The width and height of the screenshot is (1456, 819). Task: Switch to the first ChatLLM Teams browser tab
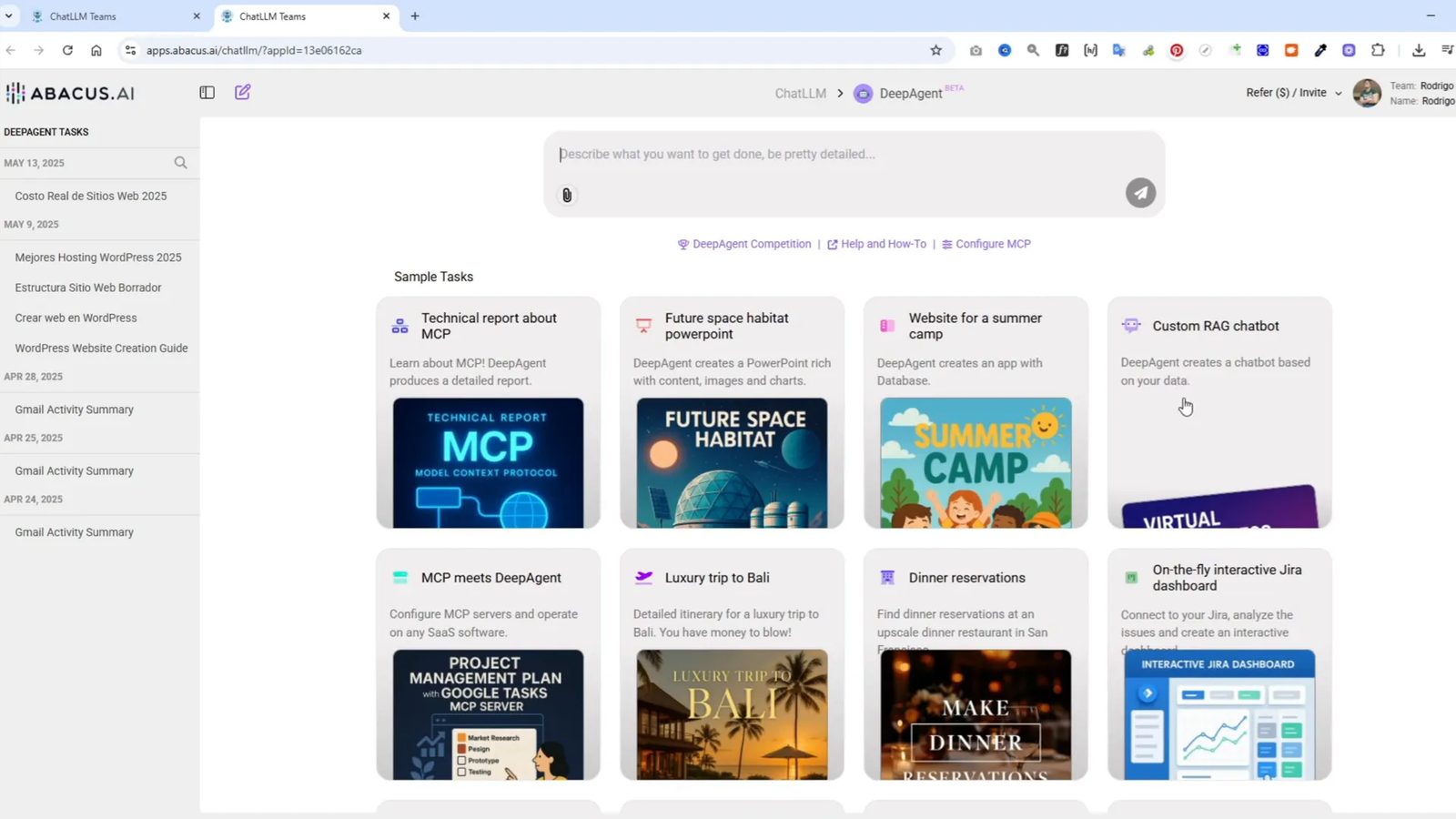coord(109,15)
